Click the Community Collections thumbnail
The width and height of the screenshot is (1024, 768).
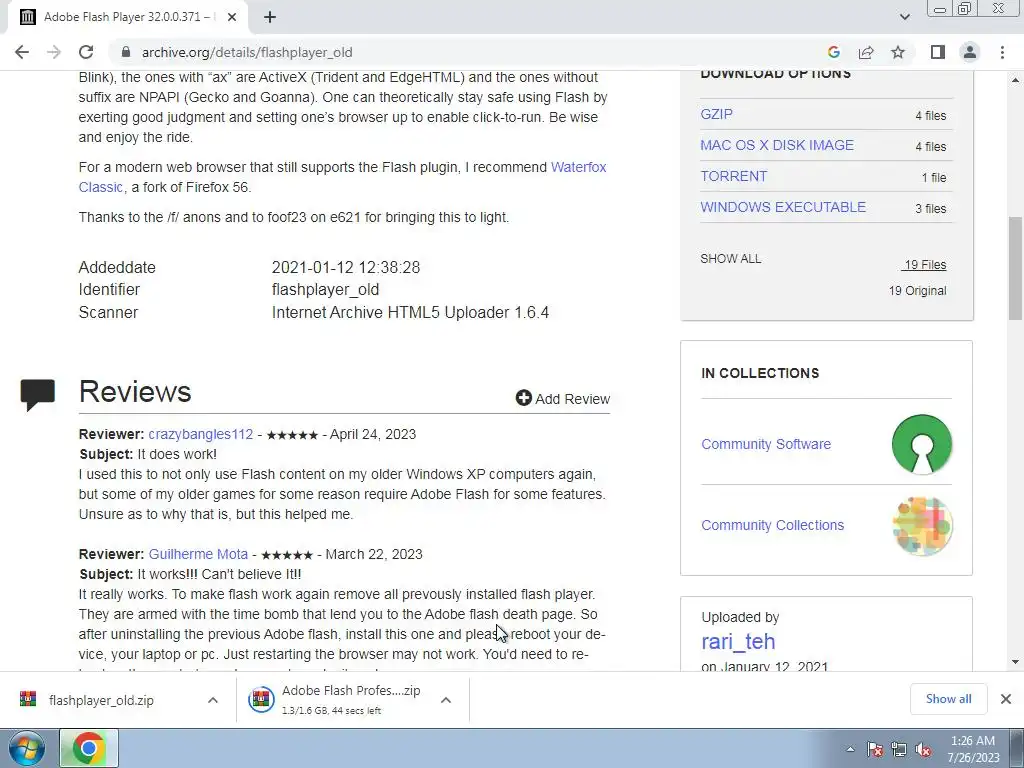pos(921,526)
